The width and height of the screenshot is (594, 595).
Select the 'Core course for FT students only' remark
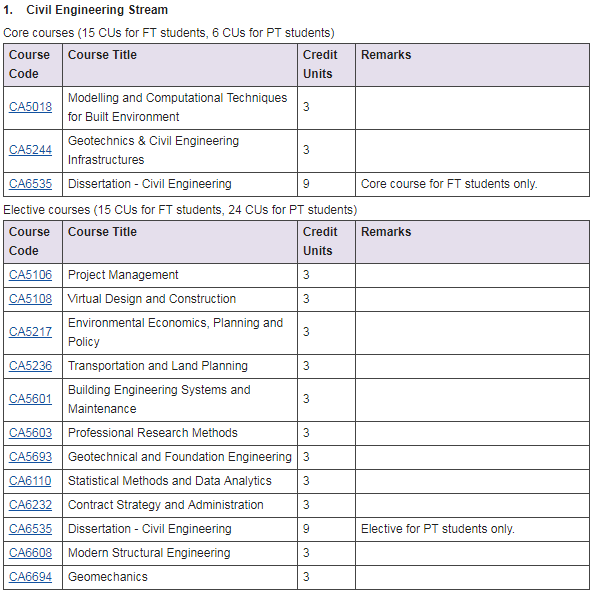pyautogui.click(x=449, y=184)
